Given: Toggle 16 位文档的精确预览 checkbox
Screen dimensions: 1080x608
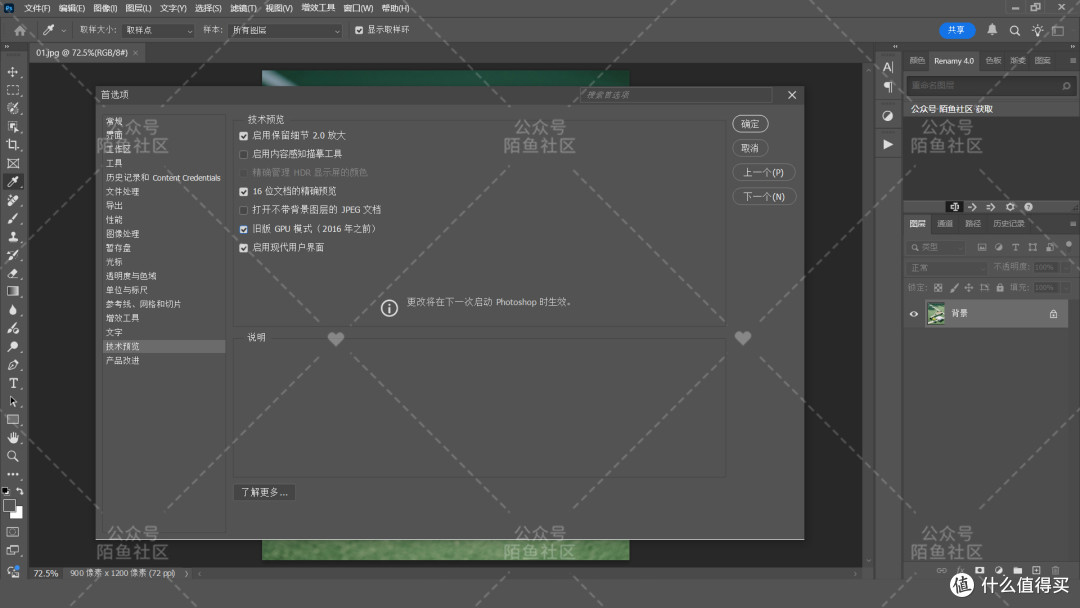Looking at the screenshot, I should [x=243, y=191].
